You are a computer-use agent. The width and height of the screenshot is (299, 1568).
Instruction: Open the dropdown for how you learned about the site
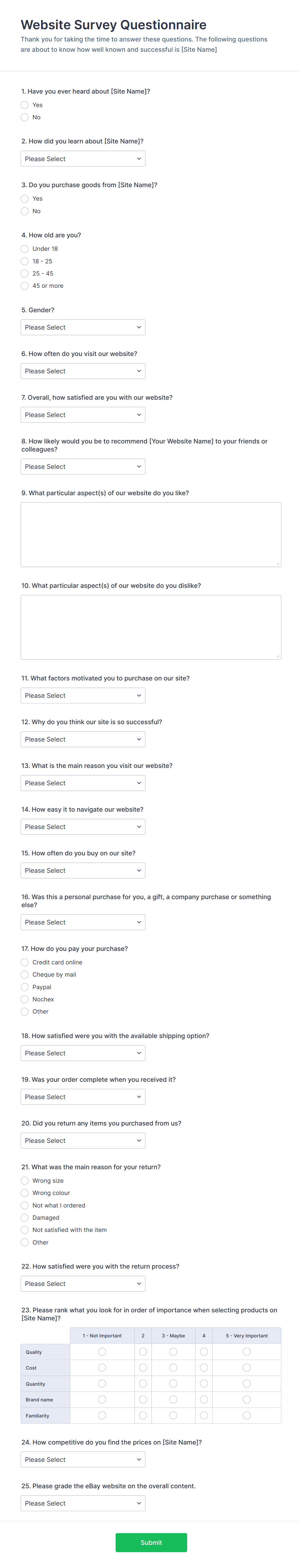tap(83, 158)
